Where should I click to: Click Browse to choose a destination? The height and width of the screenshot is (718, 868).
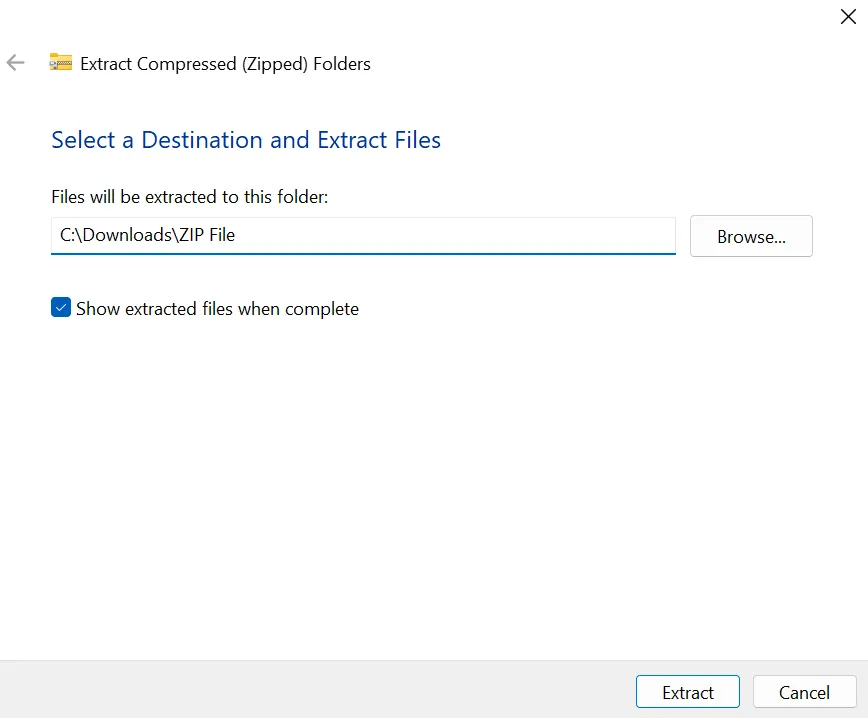click(751, 236)
